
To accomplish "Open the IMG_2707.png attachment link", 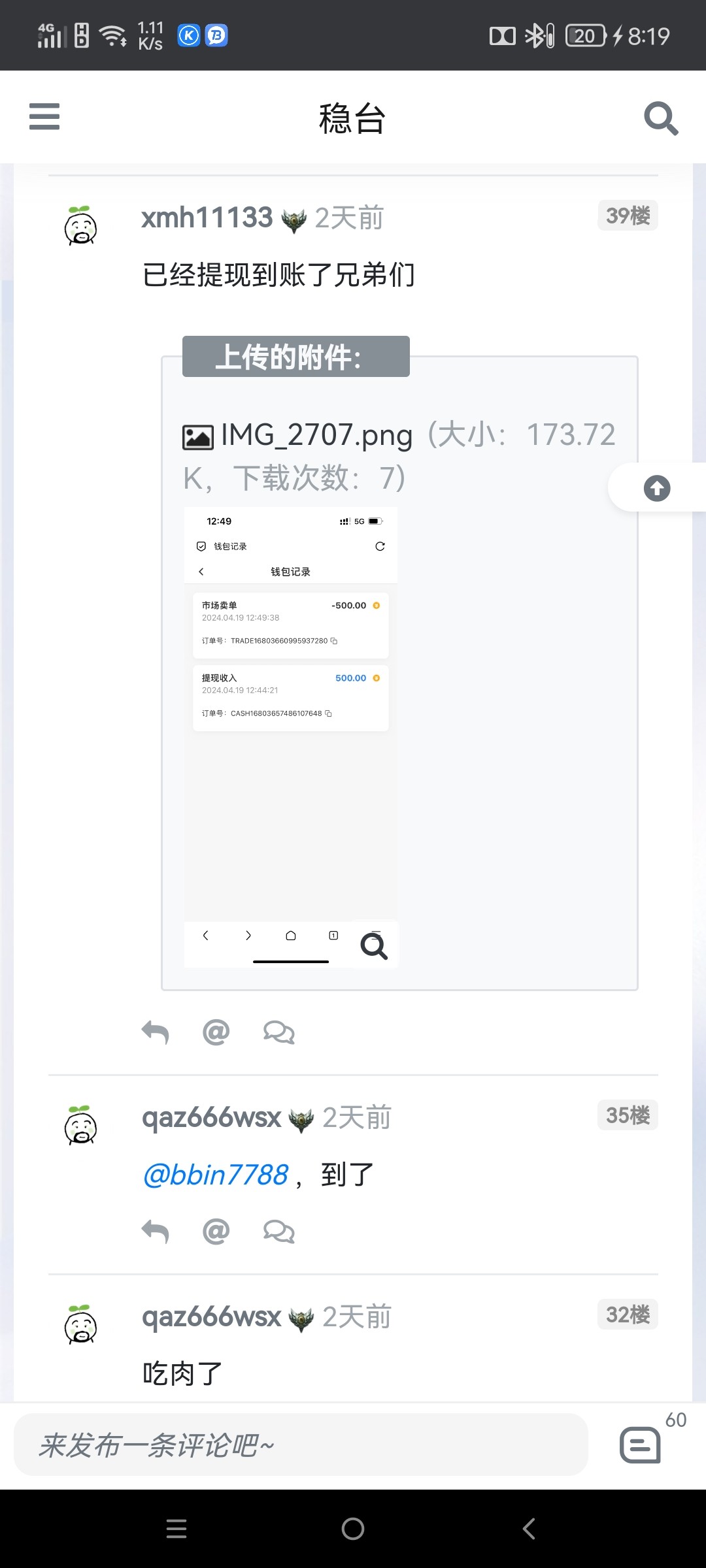I will 316,435.
